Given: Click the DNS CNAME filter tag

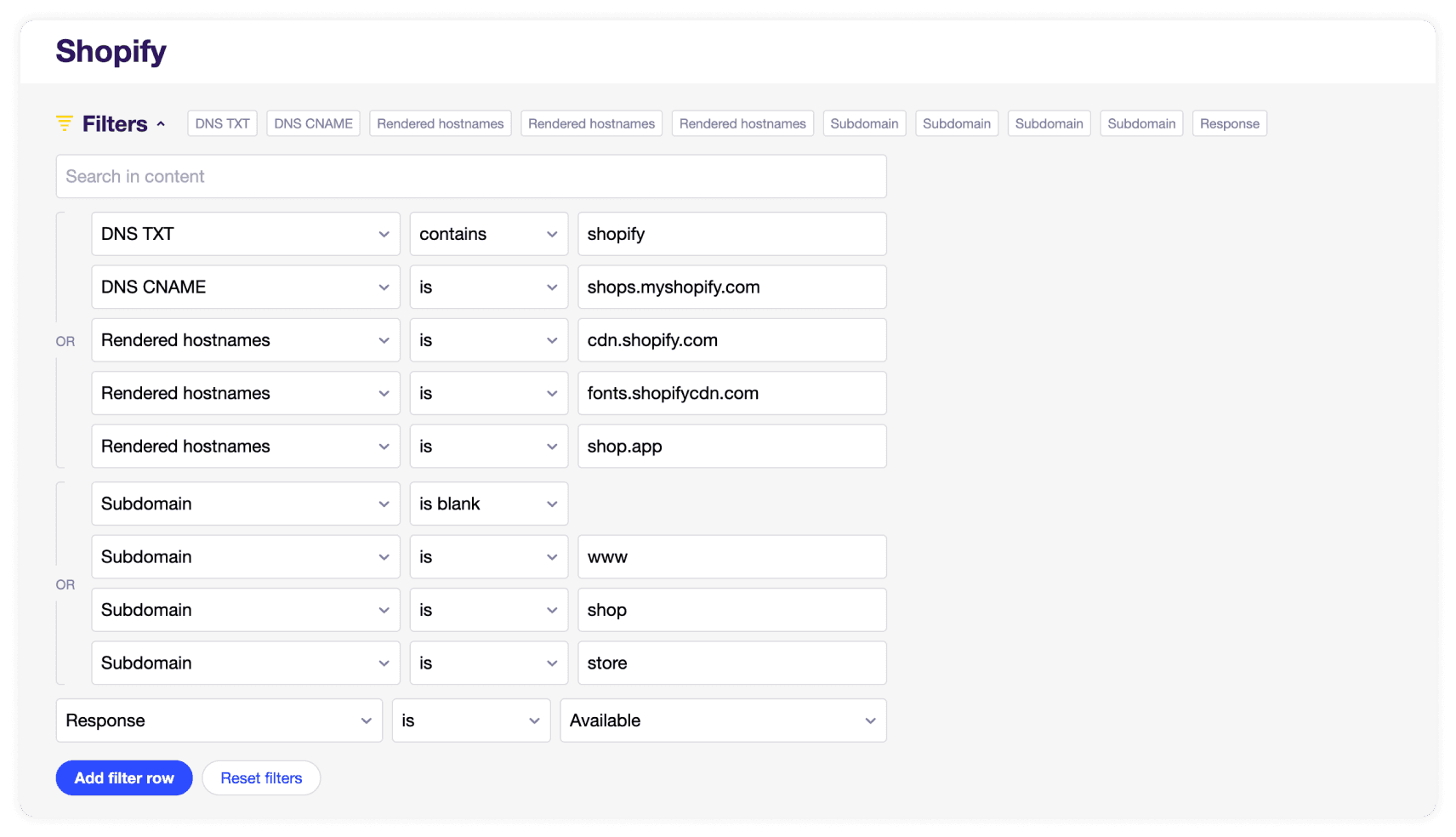Looking at the screenshot, I should pos(313,123).
